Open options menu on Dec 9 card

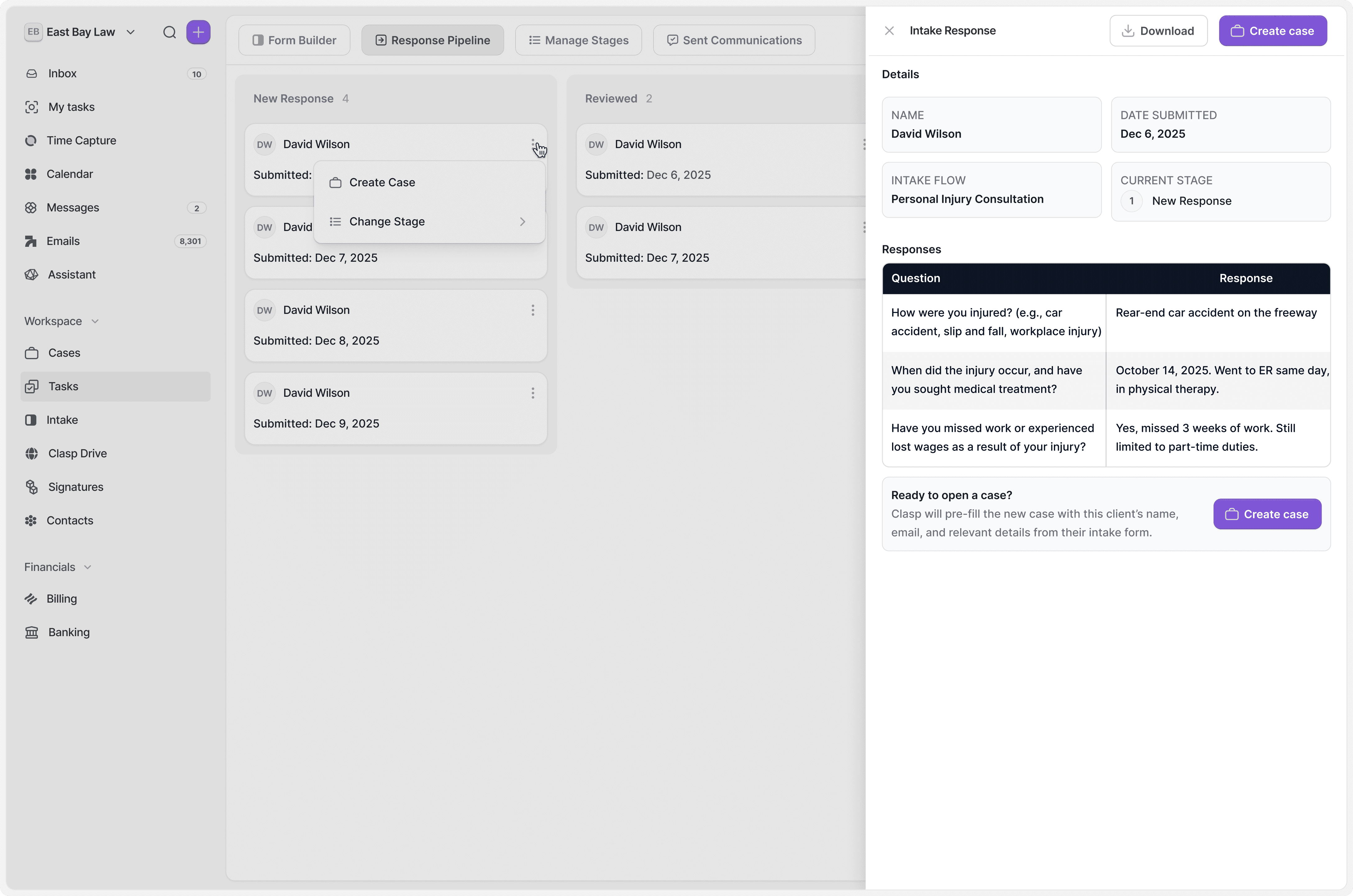(533, 393)
